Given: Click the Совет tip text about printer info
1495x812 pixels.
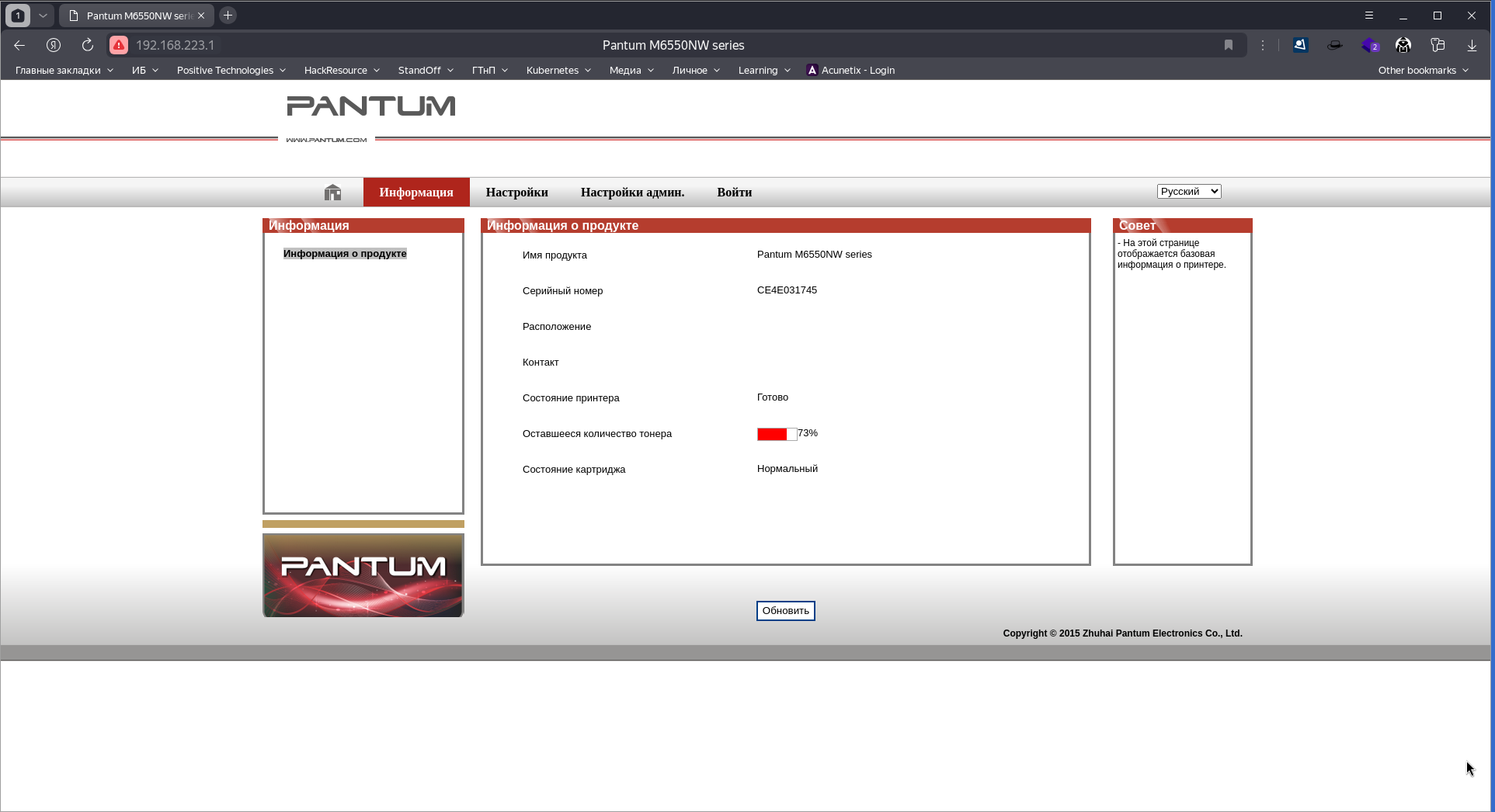Looking at the screenshot, I should coord(1172,254).
